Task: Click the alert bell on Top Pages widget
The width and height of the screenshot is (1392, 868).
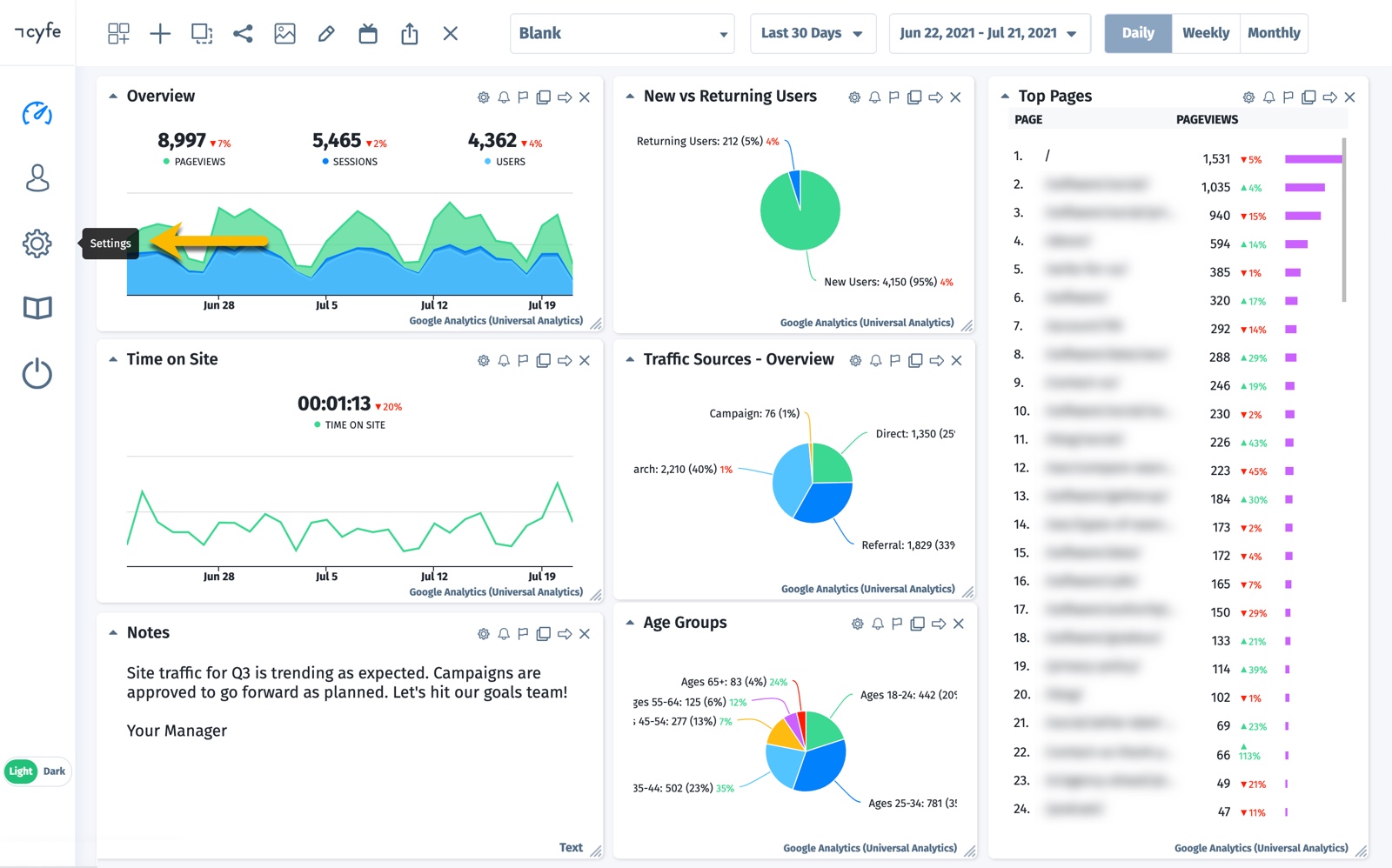Action: (x=1268, y=97)
